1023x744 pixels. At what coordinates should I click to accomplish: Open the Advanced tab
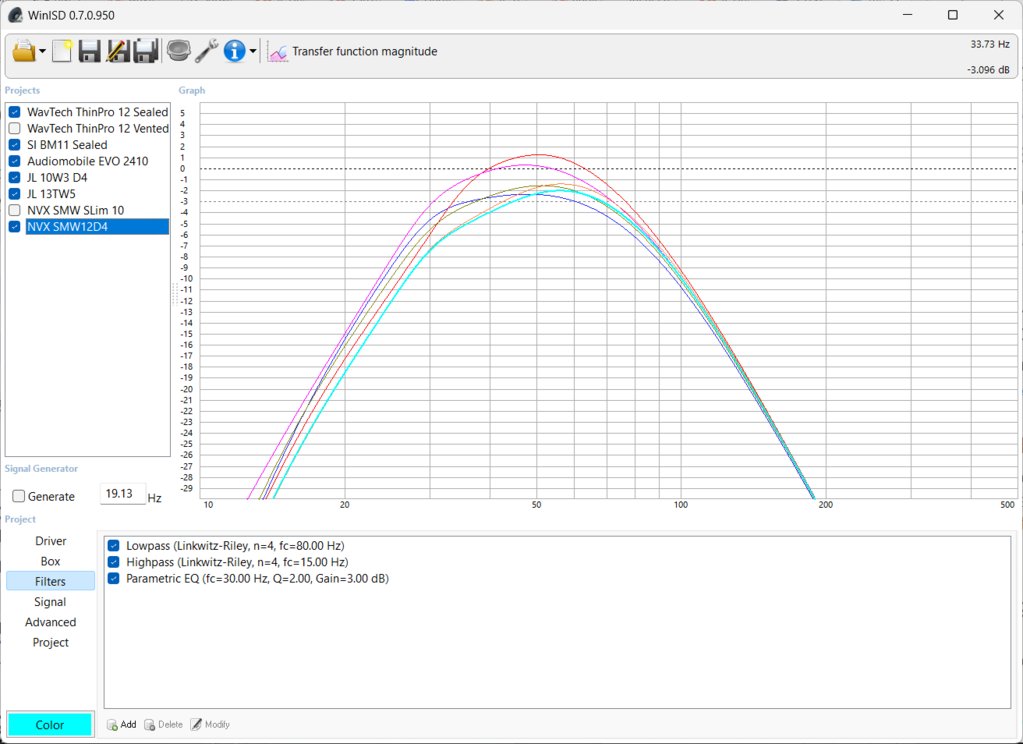point(50,622)
